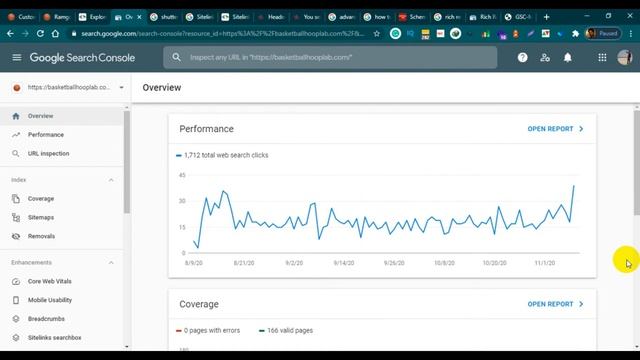Screen dimensions: 640x360
Task: Select Performance in the sidebar
Action: [62, 135]
